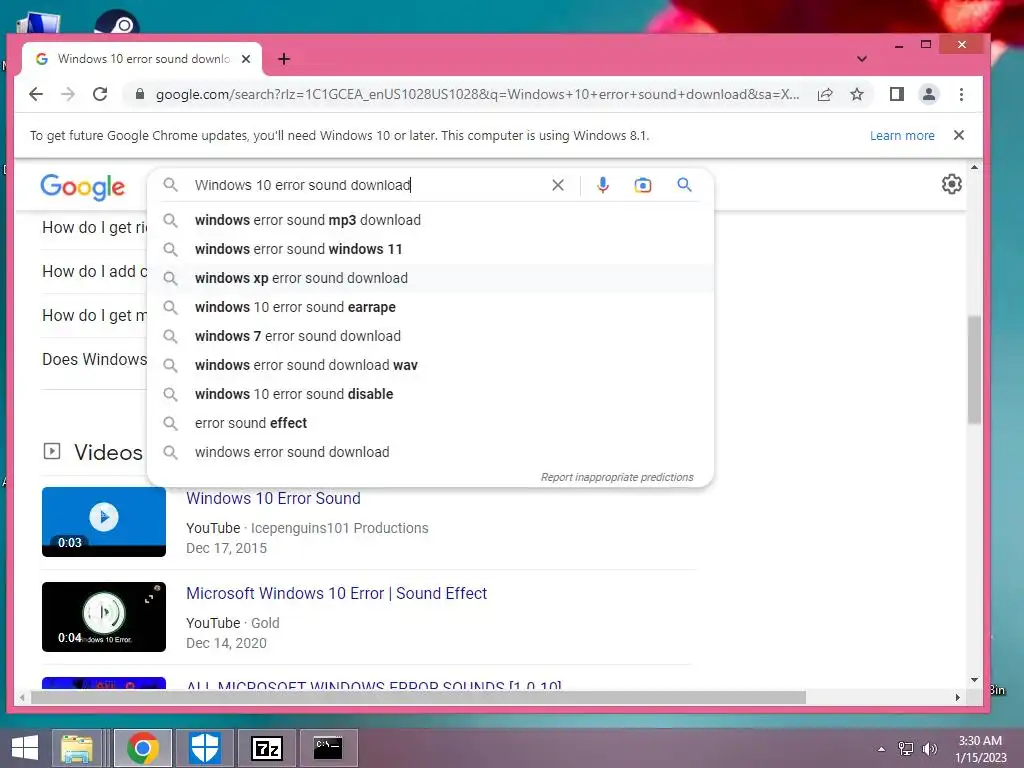Open the network icon in system tray

906,748
